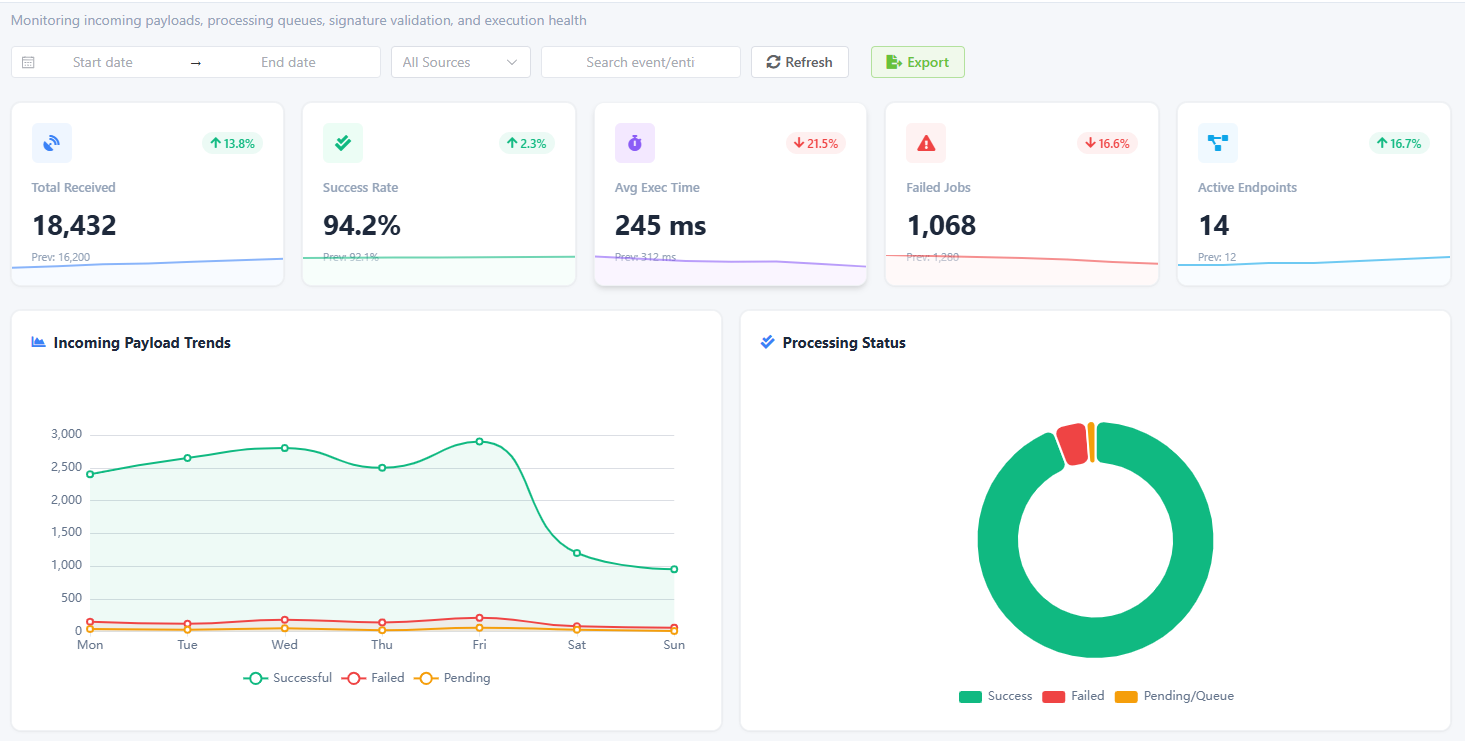Click the Prev: 16,200 text
Image resolution: width=1465 pixels, height=741 pixels.
tap(61, 257)
